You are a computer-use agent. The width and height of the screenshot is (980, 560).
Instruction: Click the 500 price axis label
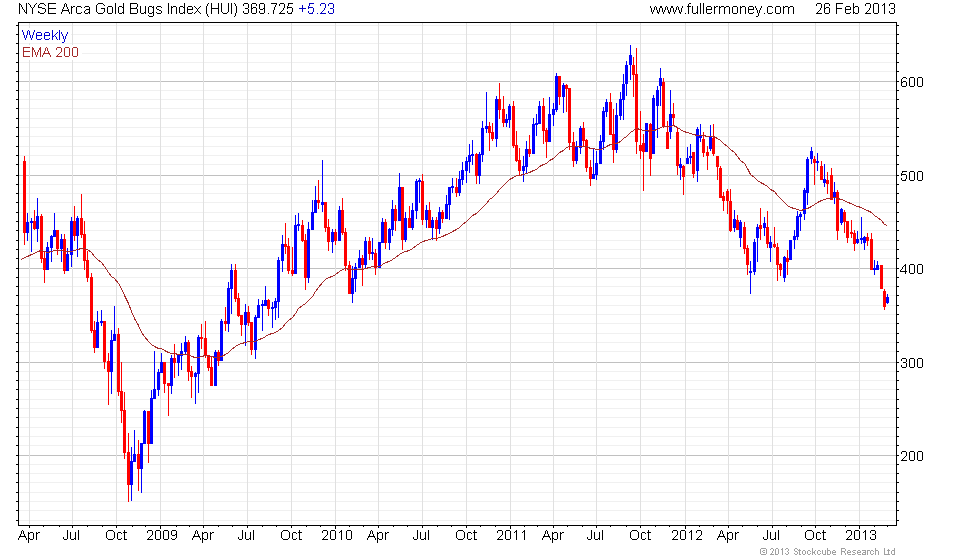pos(911,176)
